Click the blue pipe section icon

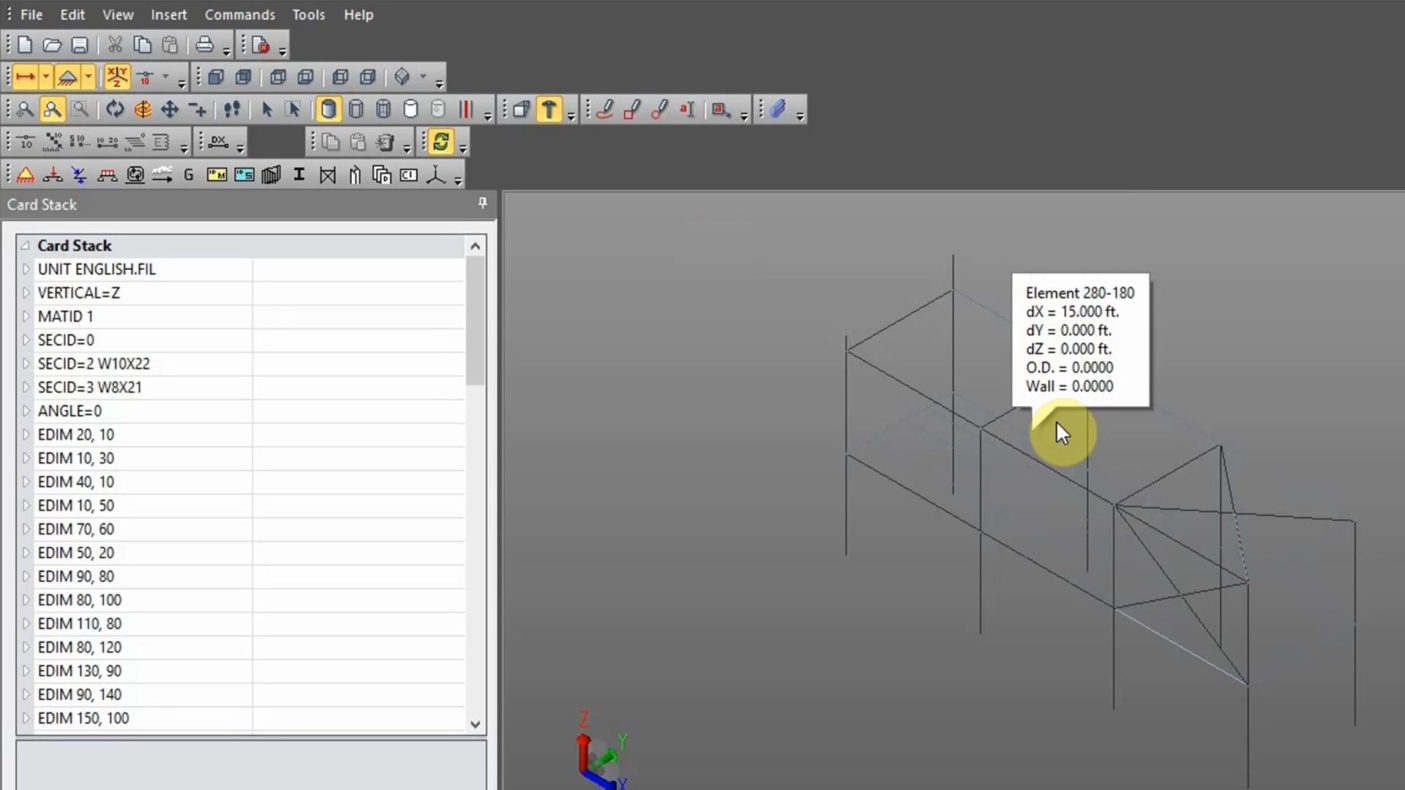point(777,109)
